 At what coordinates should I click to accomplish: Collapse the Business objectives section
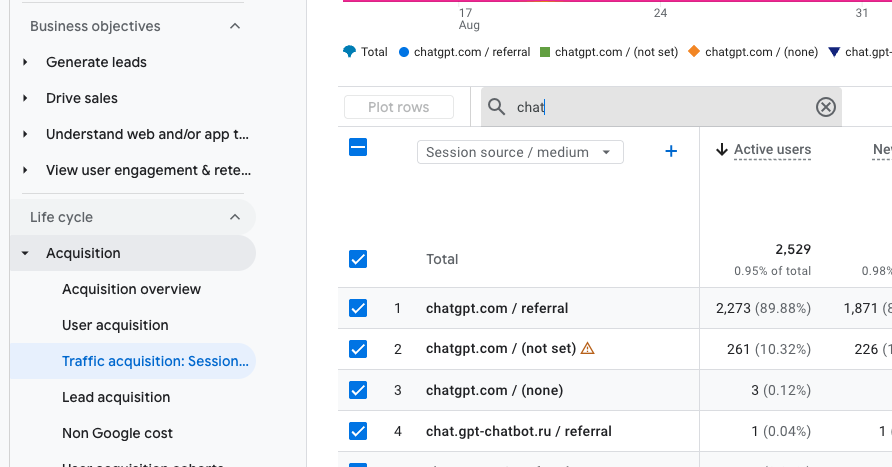pos(235,26)
